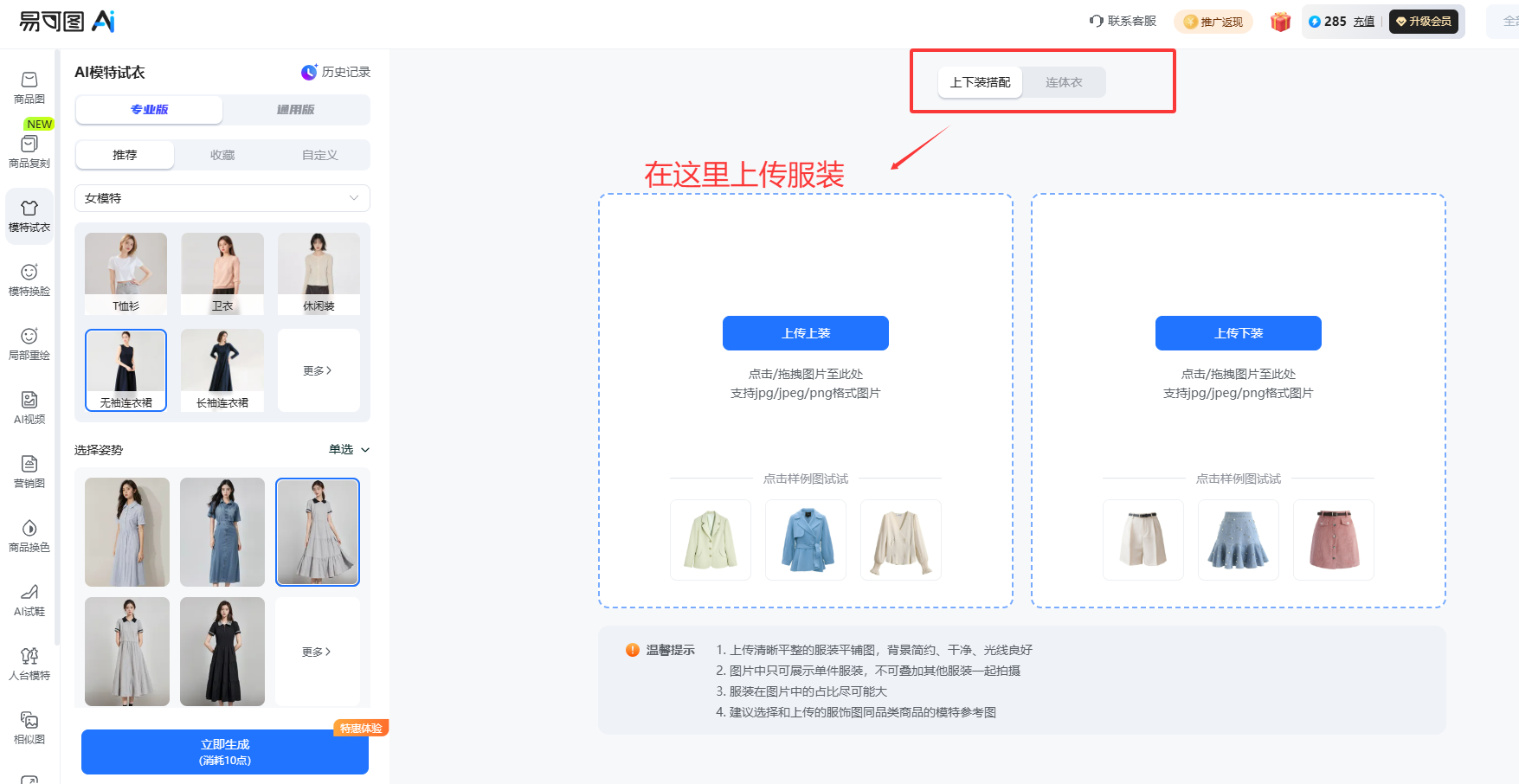Viewport: 1519px width, 784px height.
Task: Select the gray dress with dark collar pose
Action: coord(127,652)
